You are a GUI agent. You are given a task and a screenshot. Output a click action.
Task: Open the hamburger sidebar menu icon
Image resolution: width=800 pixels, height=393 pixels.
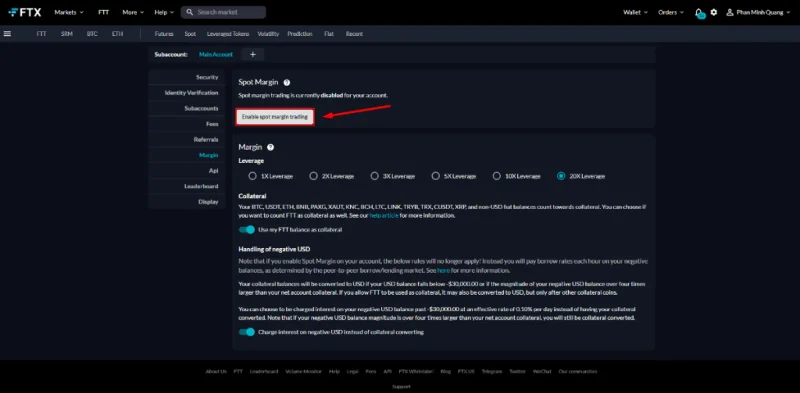[x=7, y=34]
